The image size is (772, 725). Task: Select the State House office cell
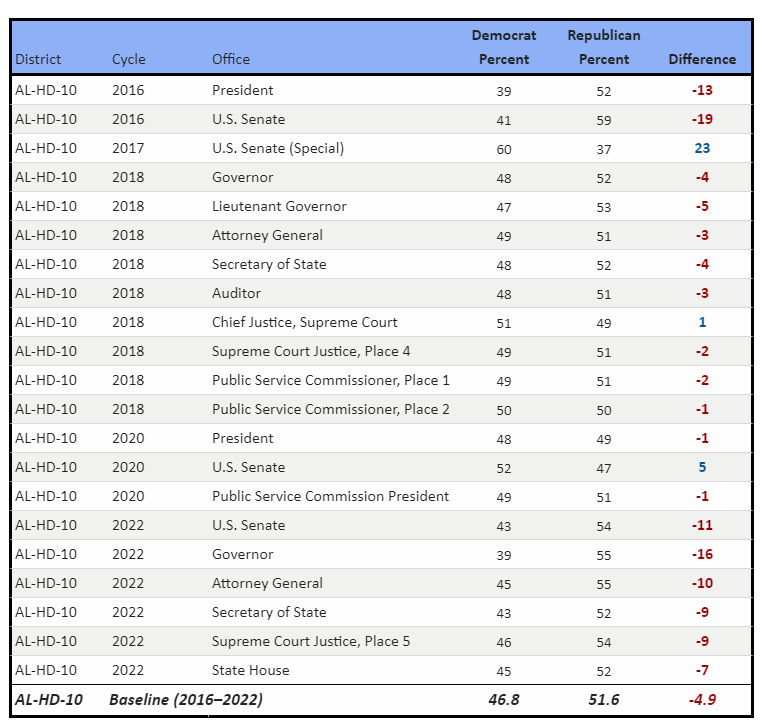click(251, 670)
